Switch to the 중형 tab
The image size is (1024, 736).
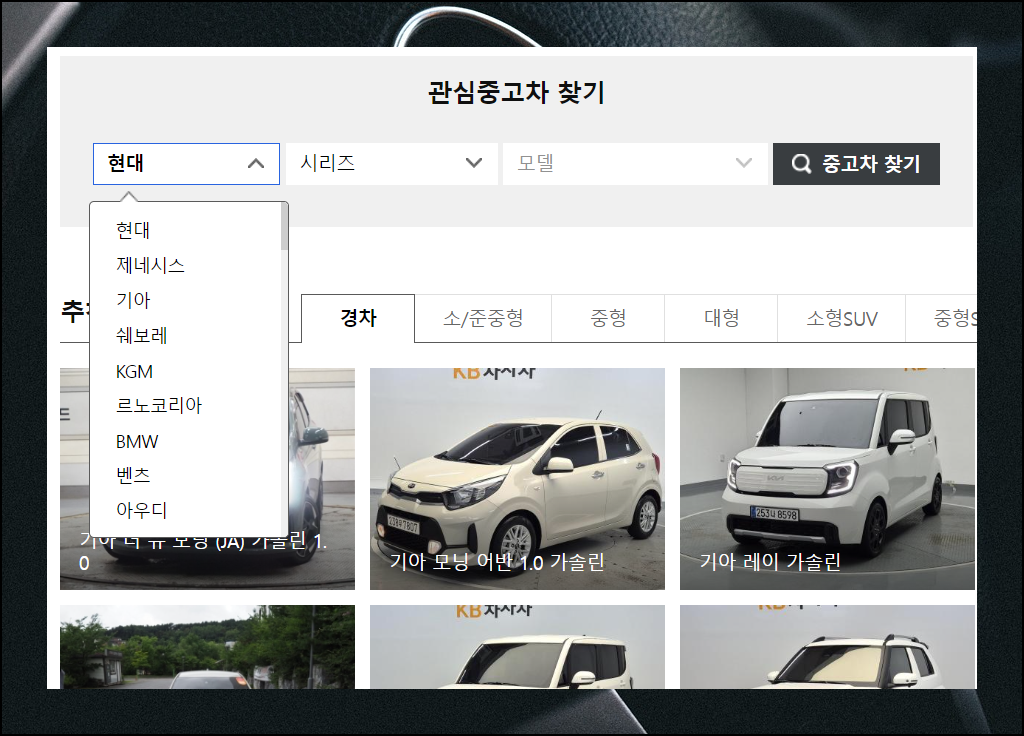(608, 318)
